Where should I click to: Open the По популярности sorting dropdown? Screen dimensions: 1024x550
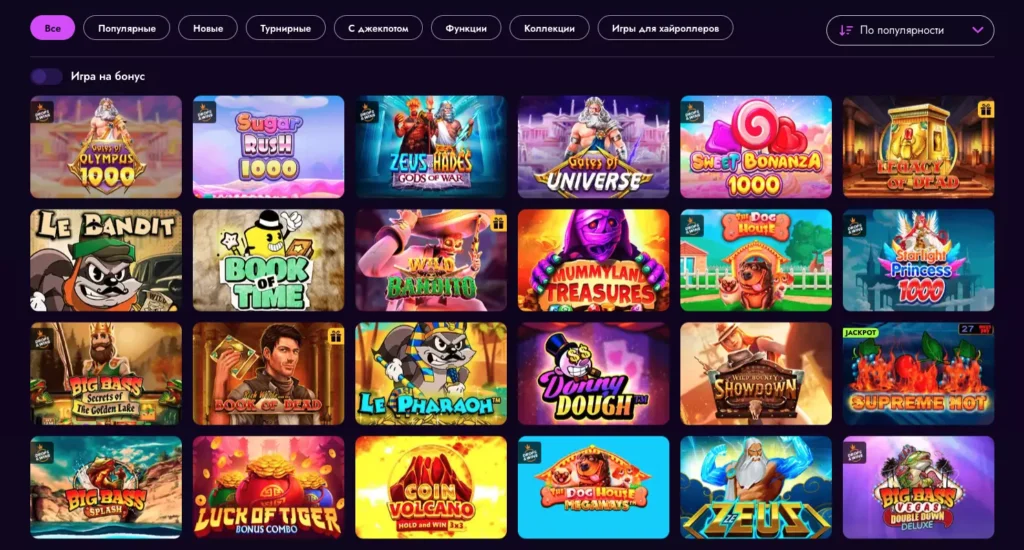point(910,30)
